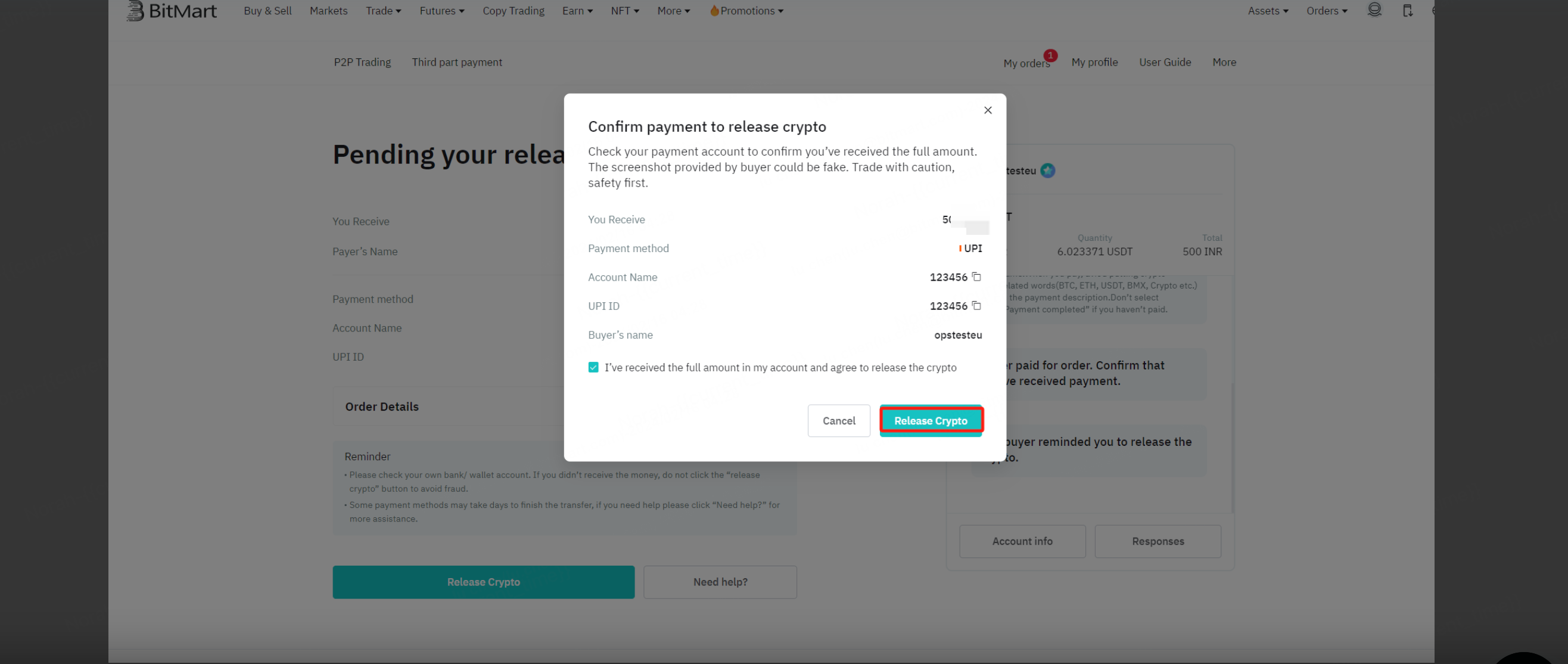The image size is (1568, 664).
Task: Open the Markets menu item
Action: click(328, 10)
